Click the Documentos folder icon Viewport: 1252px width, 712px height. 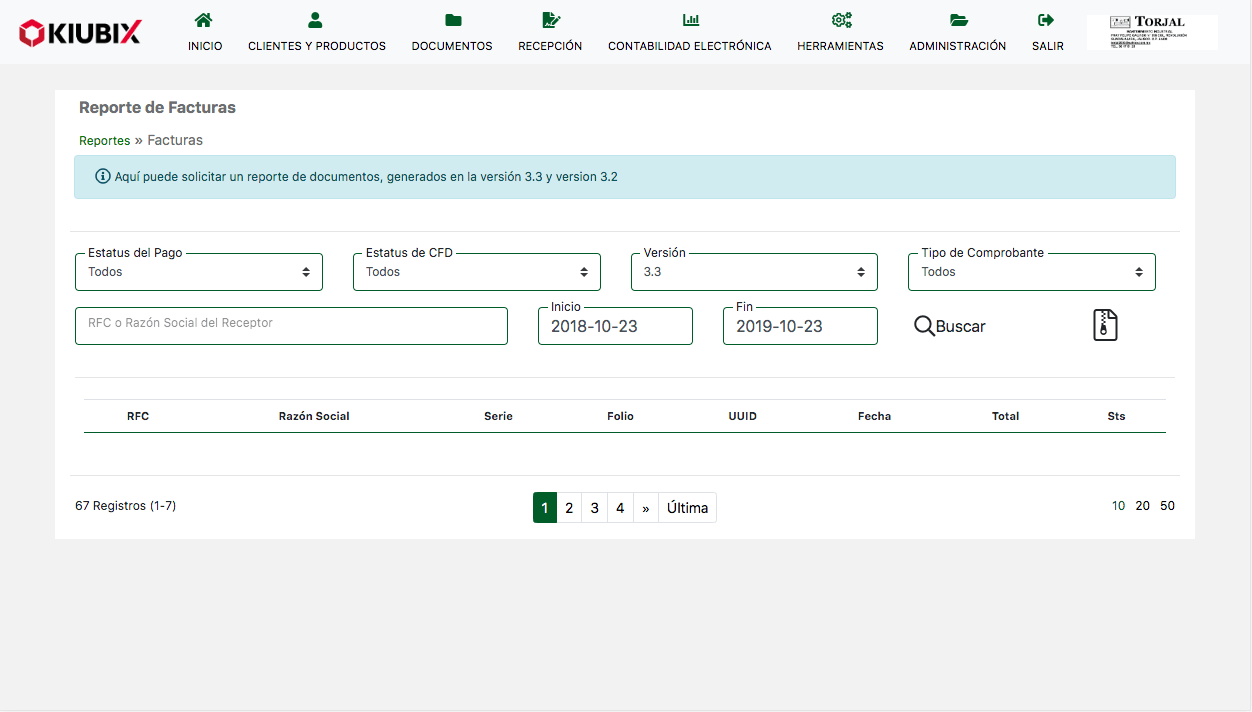tap(452, 20)
